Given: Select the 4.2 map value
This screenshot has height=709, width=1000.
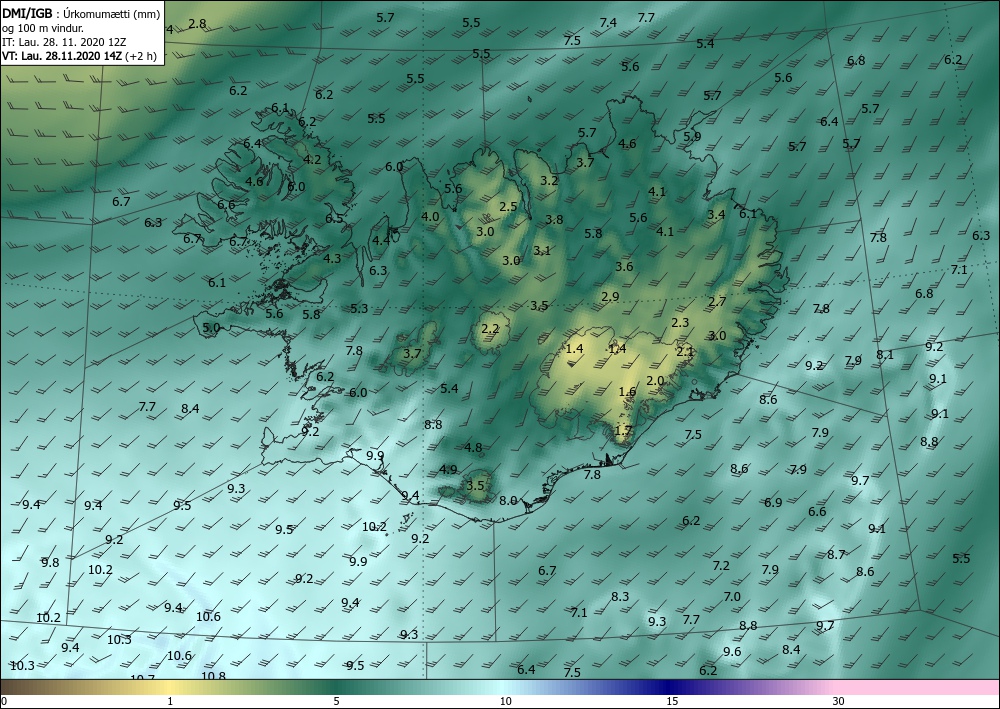Looking at the screenshot, I should coord(312,159).
